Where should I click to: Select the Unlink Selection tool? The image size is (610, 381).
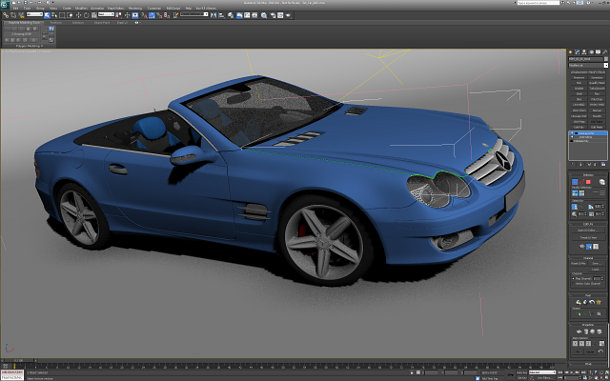13,15
